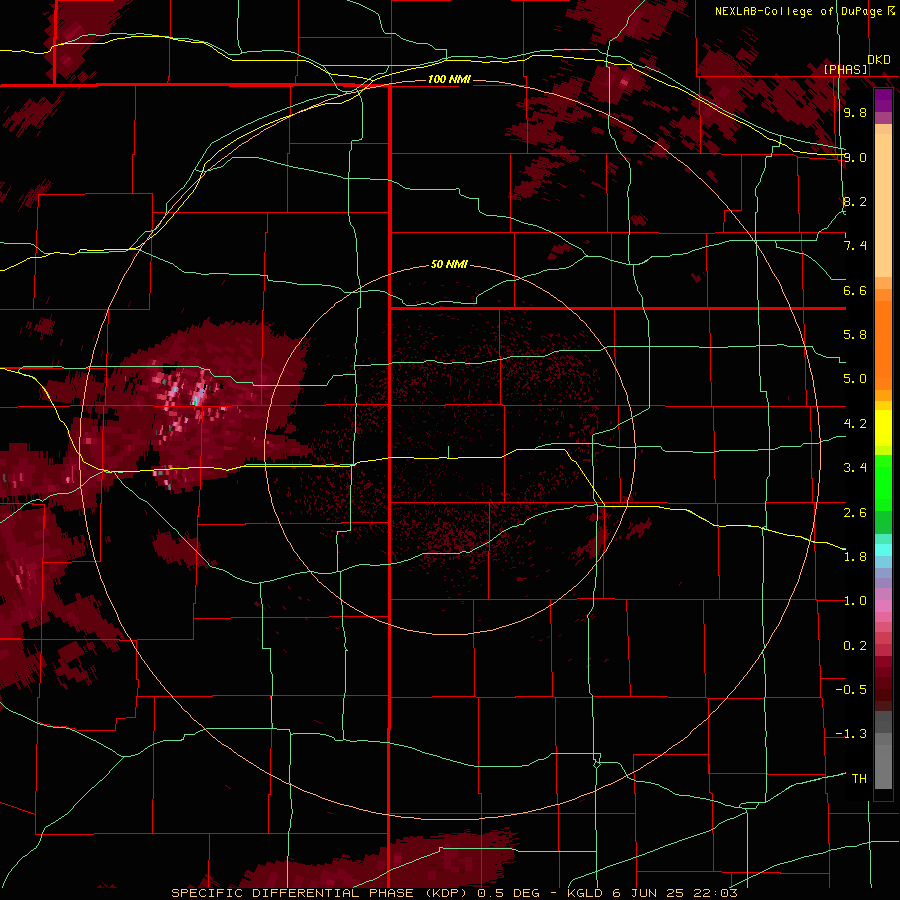Click the SPECIFIC DIFFERENTIAL PHASE caption text

click(292, 893)
